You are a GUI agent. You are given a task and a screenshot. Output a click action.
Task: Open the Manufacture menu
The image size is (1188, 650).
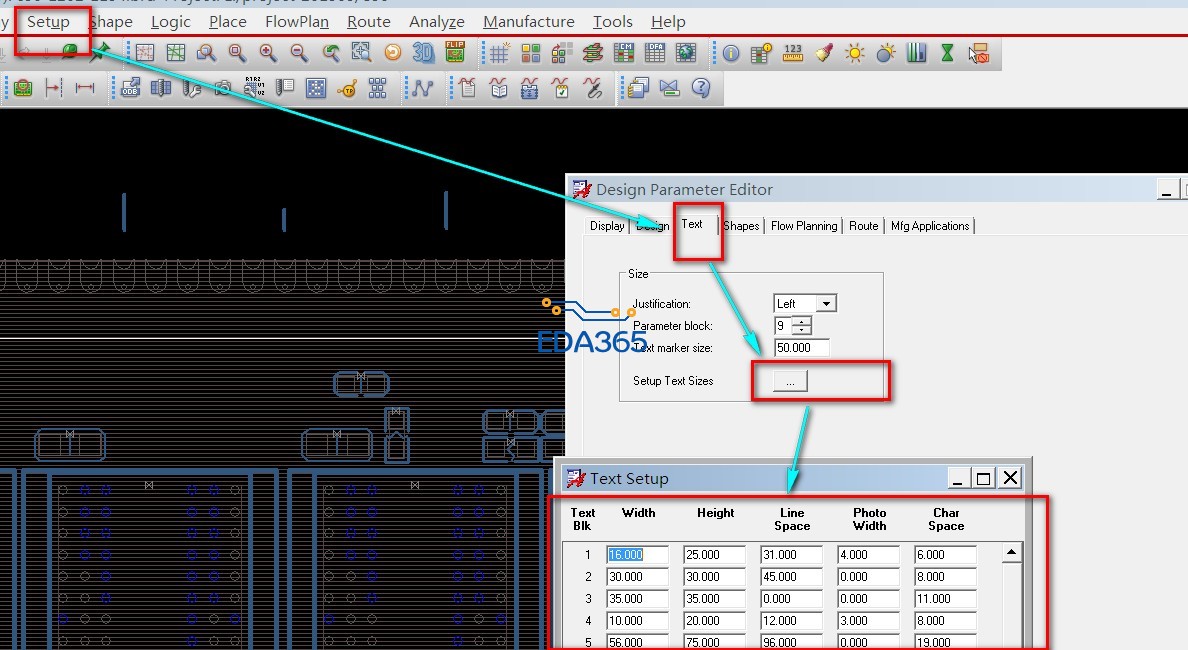click(x=528, y=21)
